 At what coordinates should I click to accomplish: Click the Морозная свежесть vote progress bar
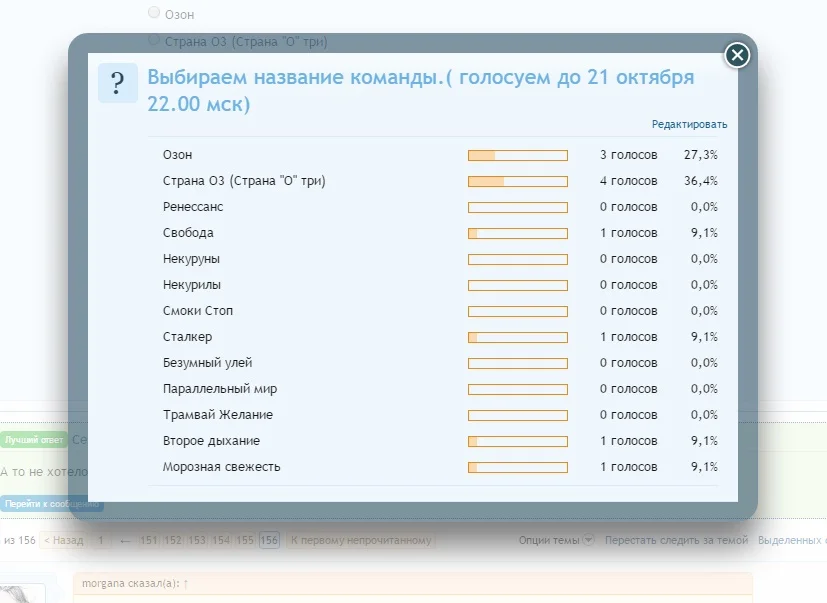[518, 467]
